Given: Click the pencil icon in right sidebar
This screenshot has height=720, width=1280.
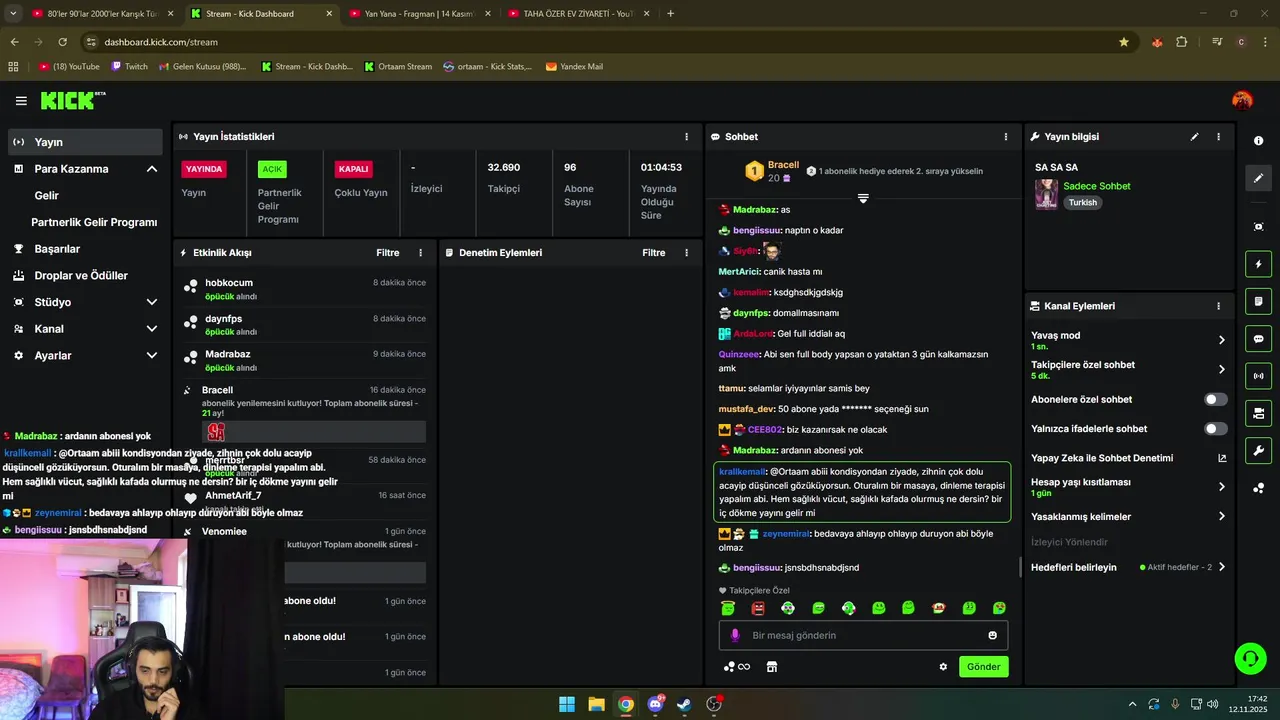Looking at the screenshot, I should (x=1258, y=178).
